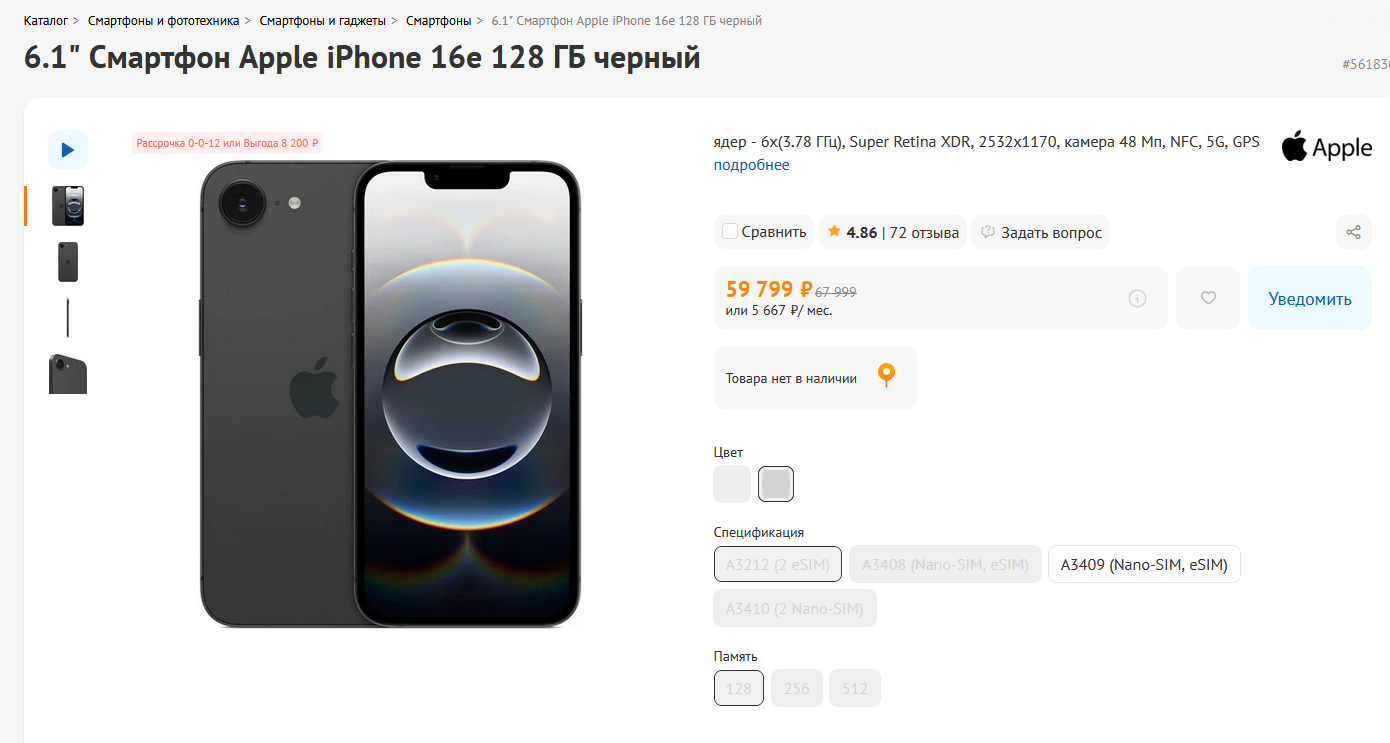
Task: Click the ask question chat icon
Action: click(988, 232)
